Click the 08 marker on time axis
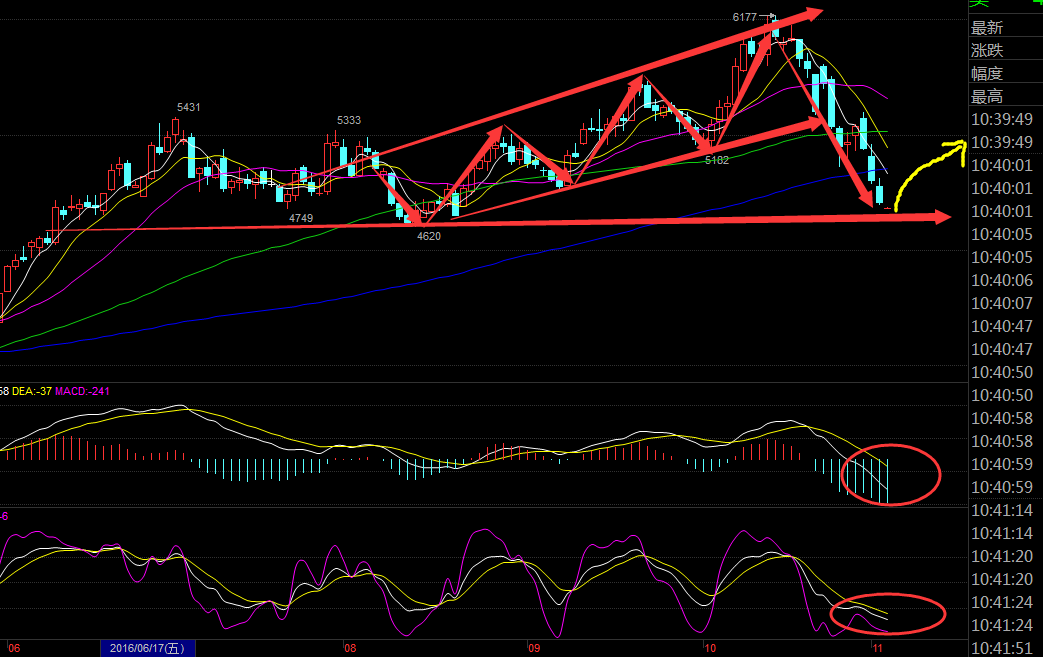Screen dimensions: 1043x657 349,648
